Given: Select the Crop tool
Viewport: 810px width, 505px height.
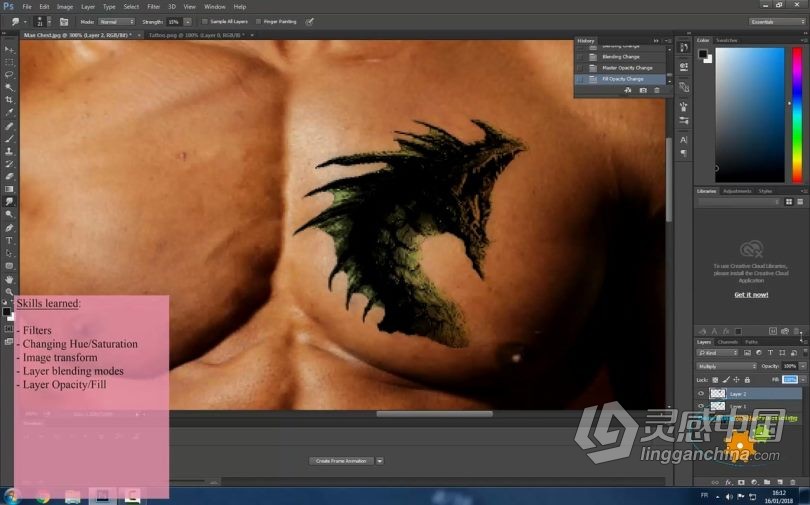Looking at the screenshot, I should point(9,100).
